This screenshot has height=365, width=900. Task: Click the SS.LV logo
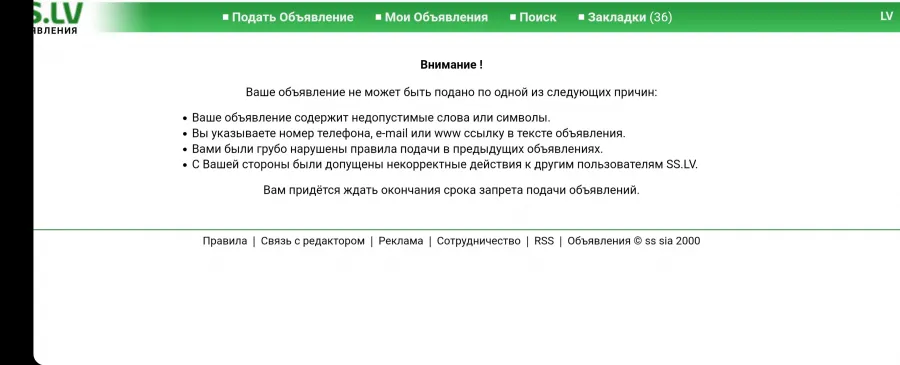point(57,18)
